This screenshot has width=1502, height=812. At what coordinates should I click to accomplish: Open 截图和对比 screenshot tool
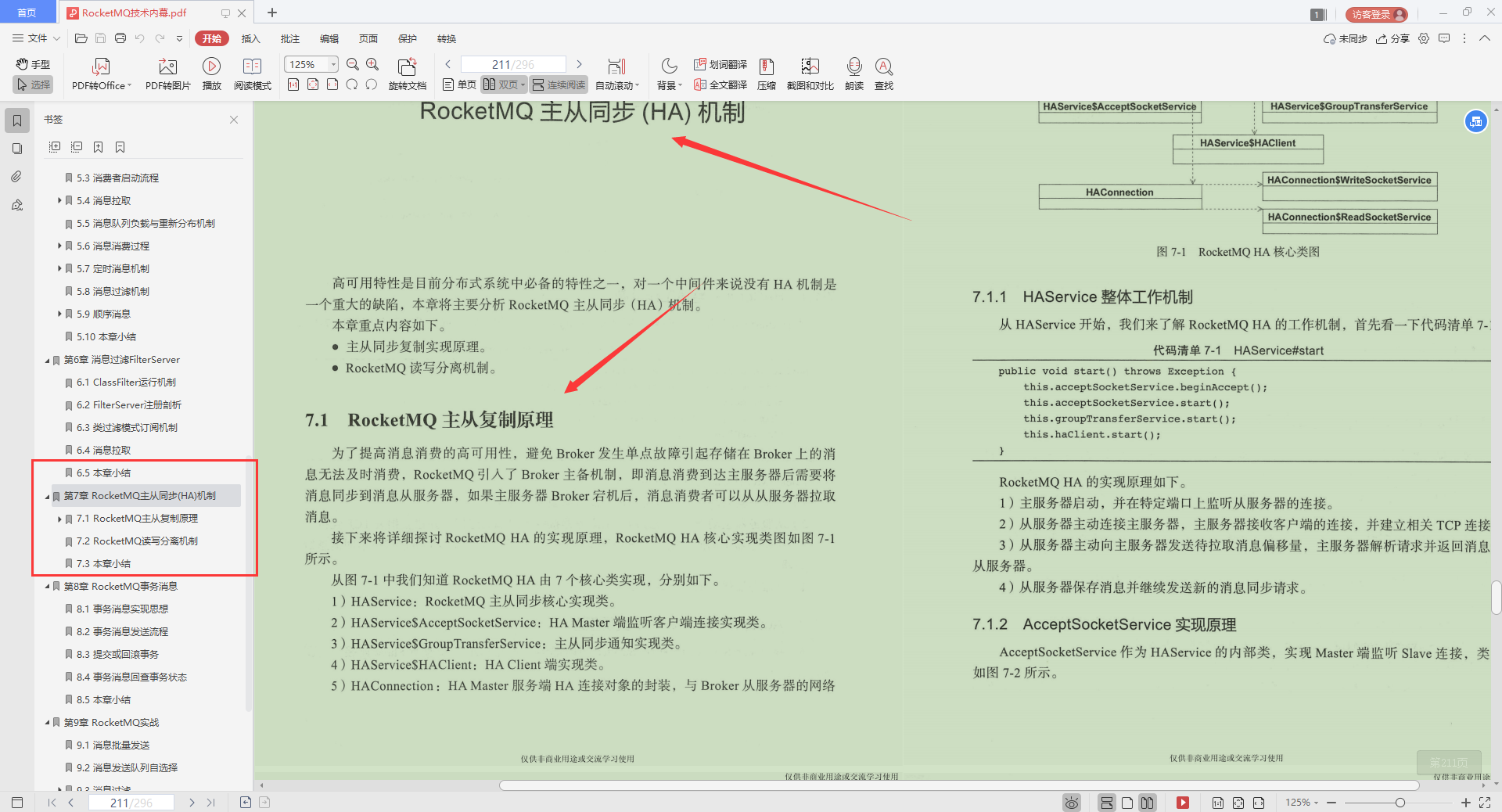[x=810, y=74]
